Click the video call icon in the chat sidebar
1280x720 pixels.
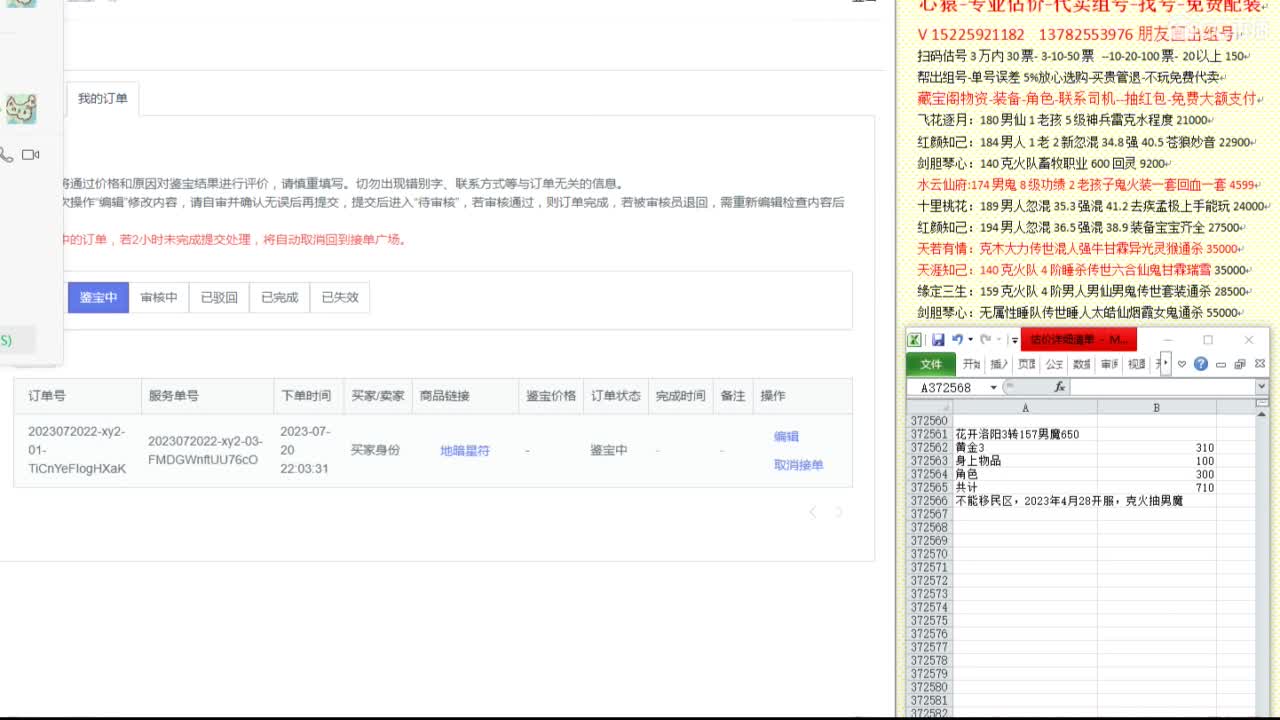pyautogui.click(x=30, y=155)
